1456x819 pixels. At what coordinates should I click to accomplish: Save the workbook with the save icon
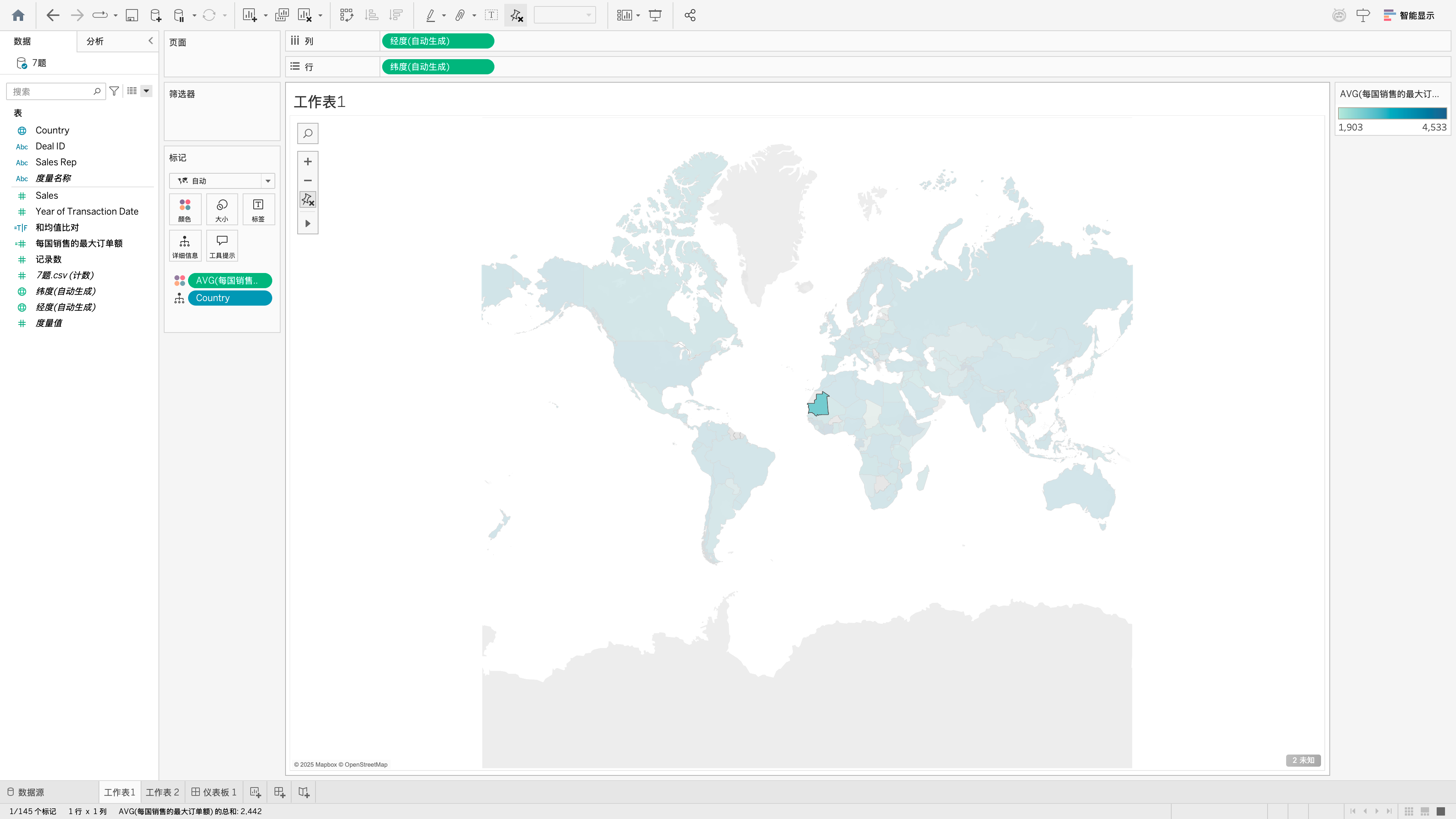click(132, 15)
